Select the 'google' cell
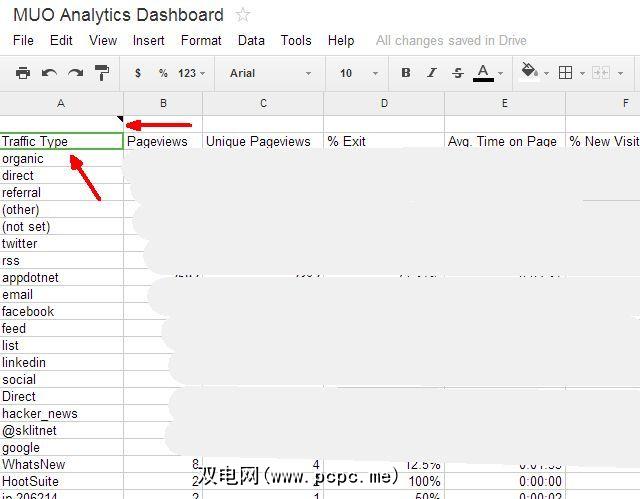Image resolution: width=640 pixels, height=499 pixels. pyautogui.click(x=61, y=448)
